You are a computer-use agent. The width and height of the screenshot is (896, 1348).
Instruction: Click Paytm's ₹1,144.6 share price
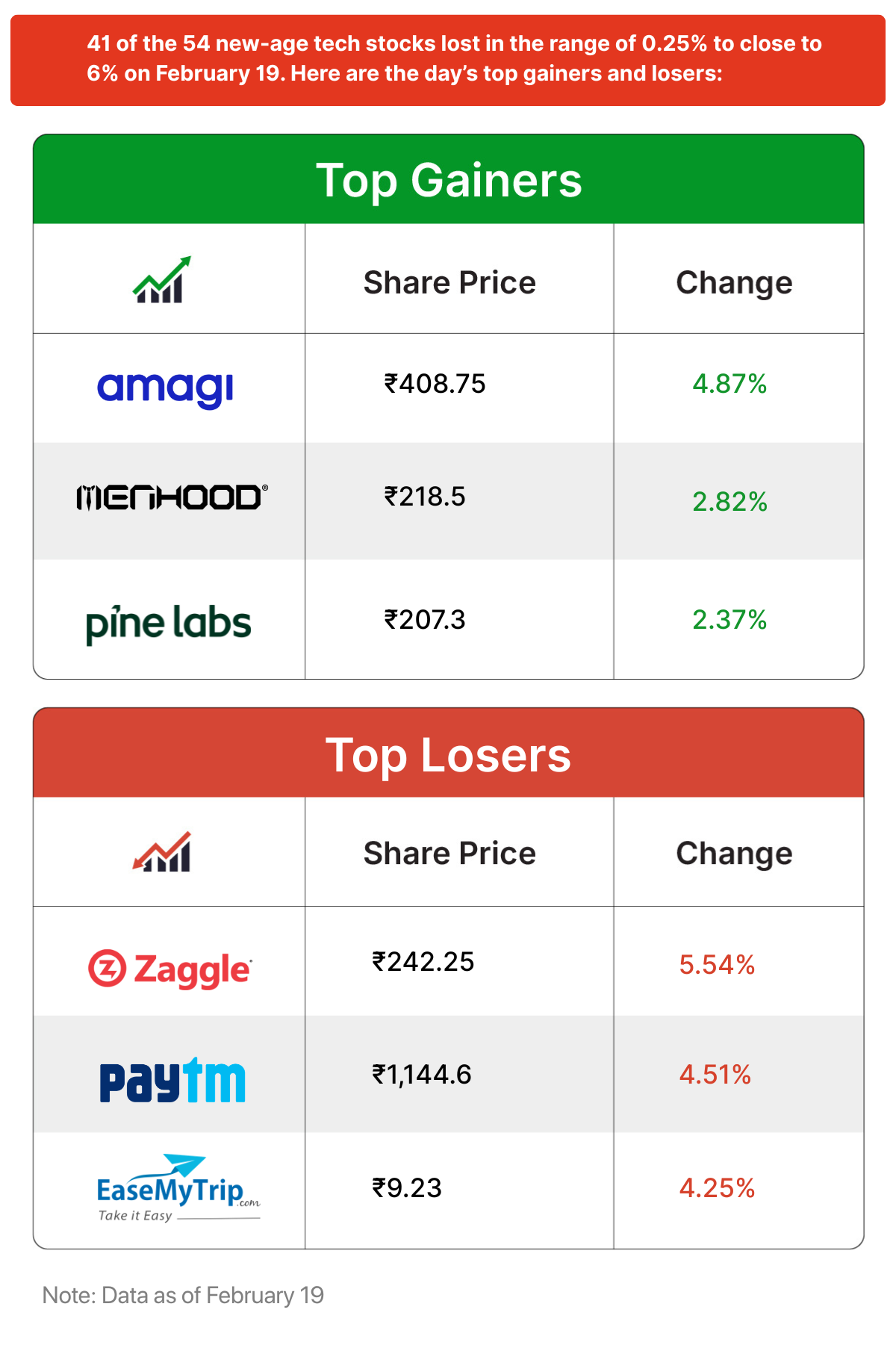coord(422,1075)
